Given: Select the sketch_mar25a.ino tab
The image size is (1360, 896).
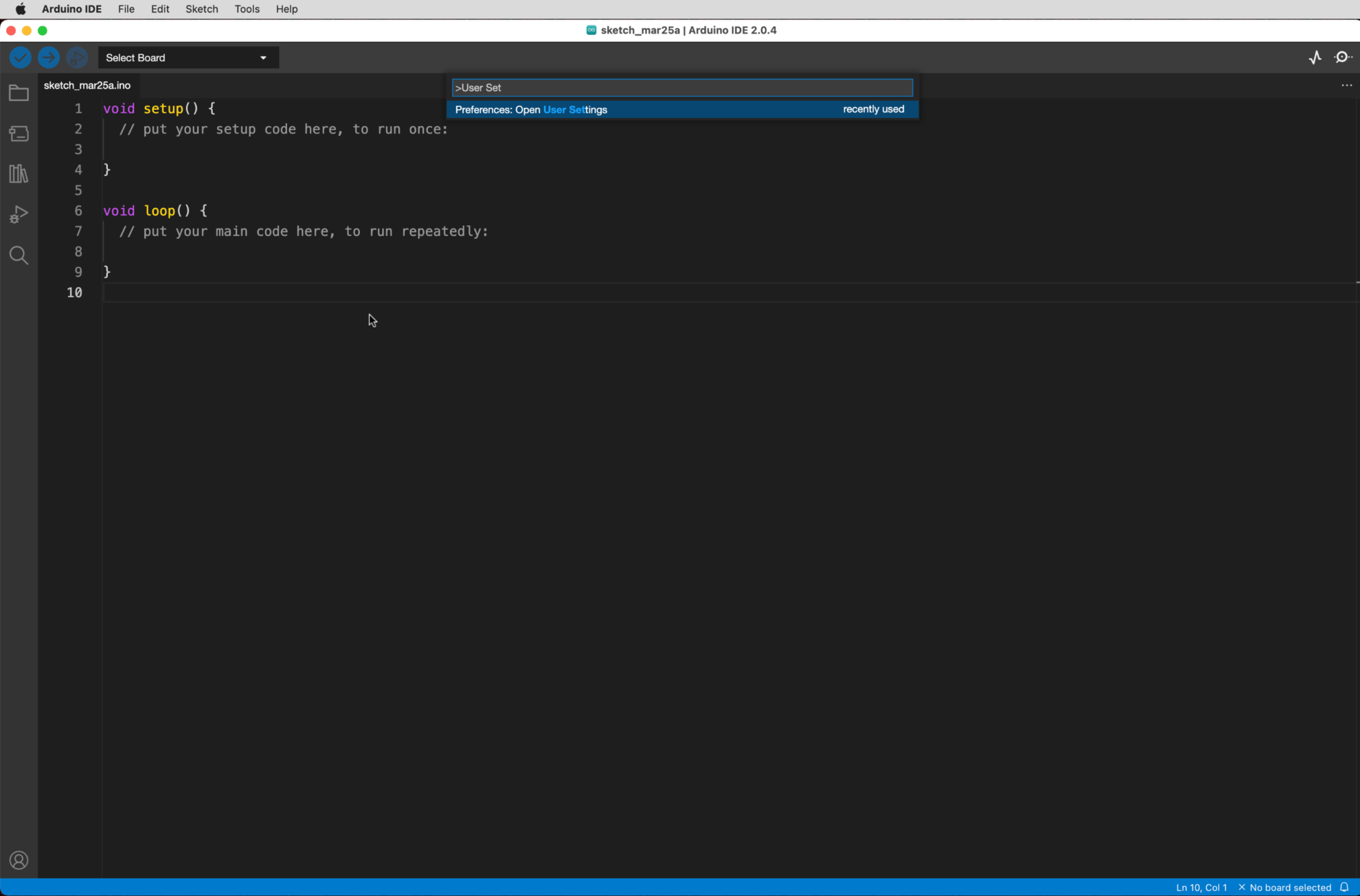Looking at the screenshot, I should click(87, 85).
